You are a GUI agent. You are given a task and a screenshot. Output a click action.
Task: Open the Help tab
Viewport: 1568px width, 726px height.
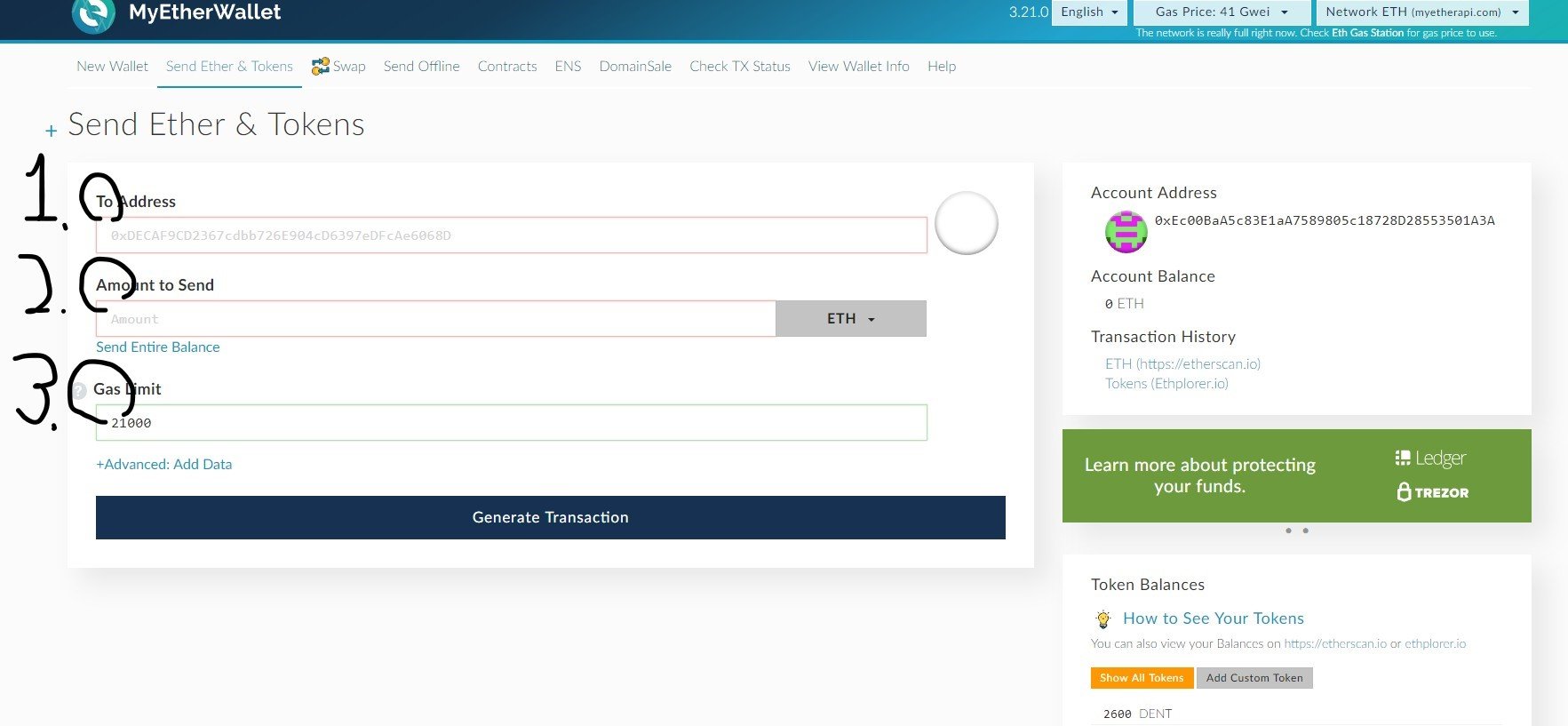pos(942,67)
